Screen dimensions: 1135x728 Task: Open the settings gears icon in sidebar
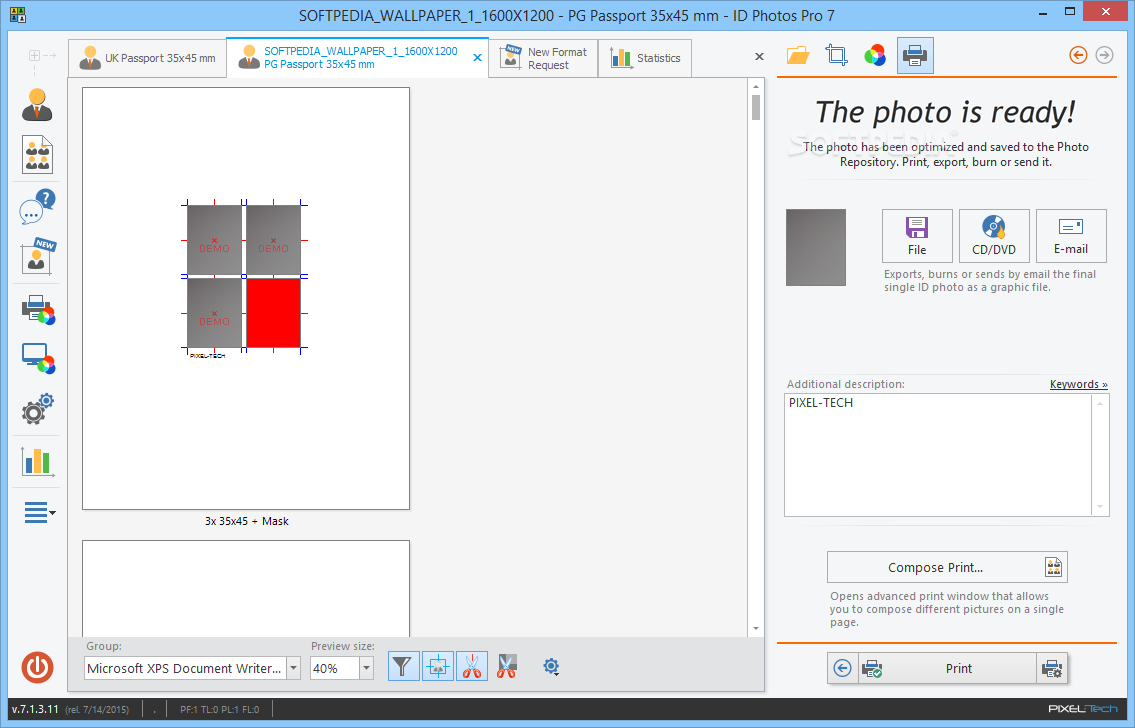38,409
